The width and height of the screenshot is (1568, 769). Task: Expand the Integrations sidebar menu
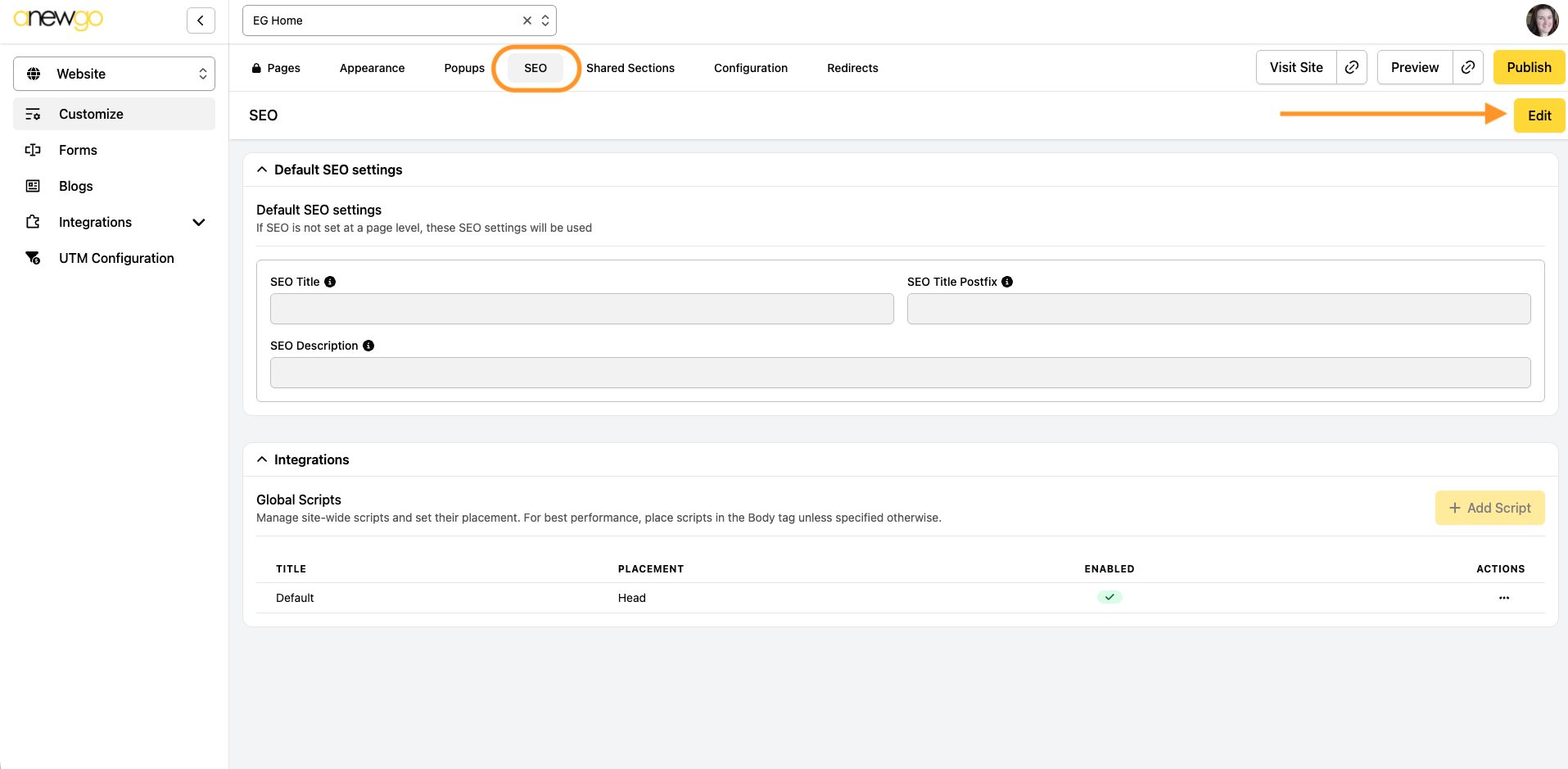pyautogui.click(x=198, y=222)
